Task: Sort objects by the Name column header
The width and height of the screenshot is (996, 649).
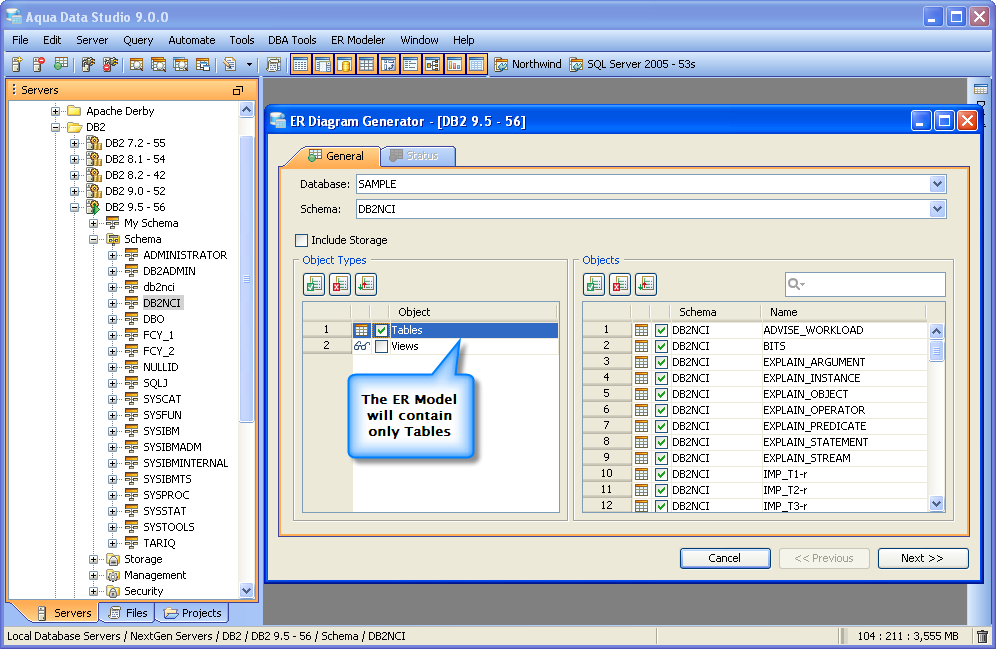Action: [843, 312]
